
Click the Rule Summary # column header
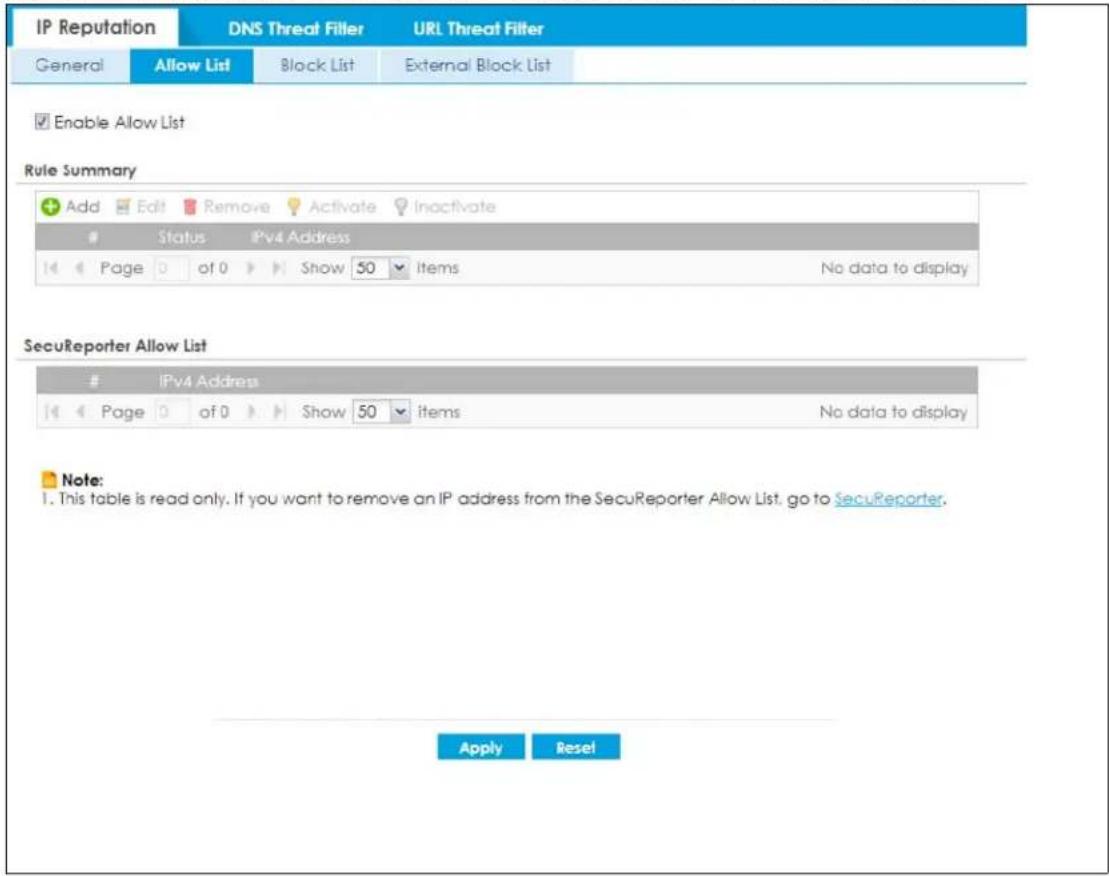point(93,237)
